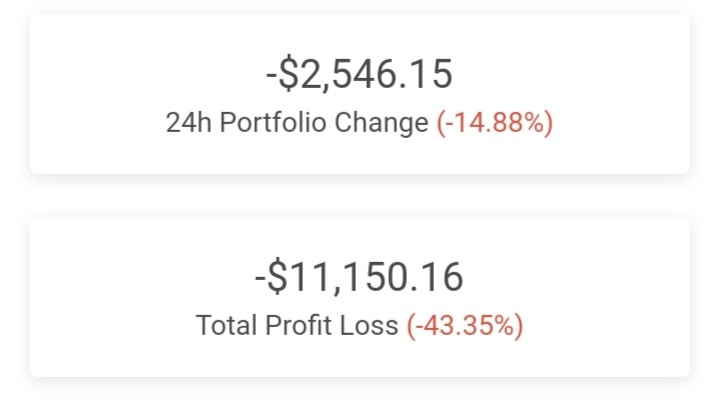Image resolution: width=719 pixels, height=402 pixels.
Task: Click dollar sign in -$2,546.15
Action: click(288, 74)
